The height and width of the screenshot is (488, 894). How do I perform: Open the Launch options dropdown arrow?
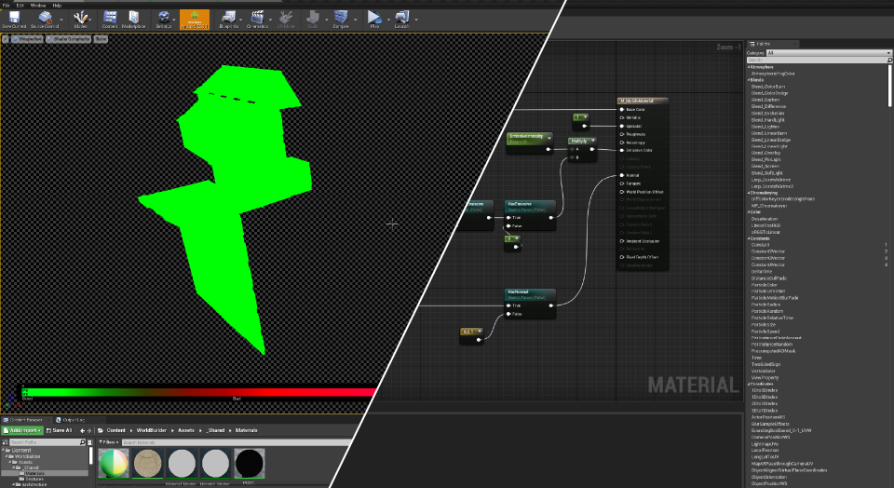(416, 19)
